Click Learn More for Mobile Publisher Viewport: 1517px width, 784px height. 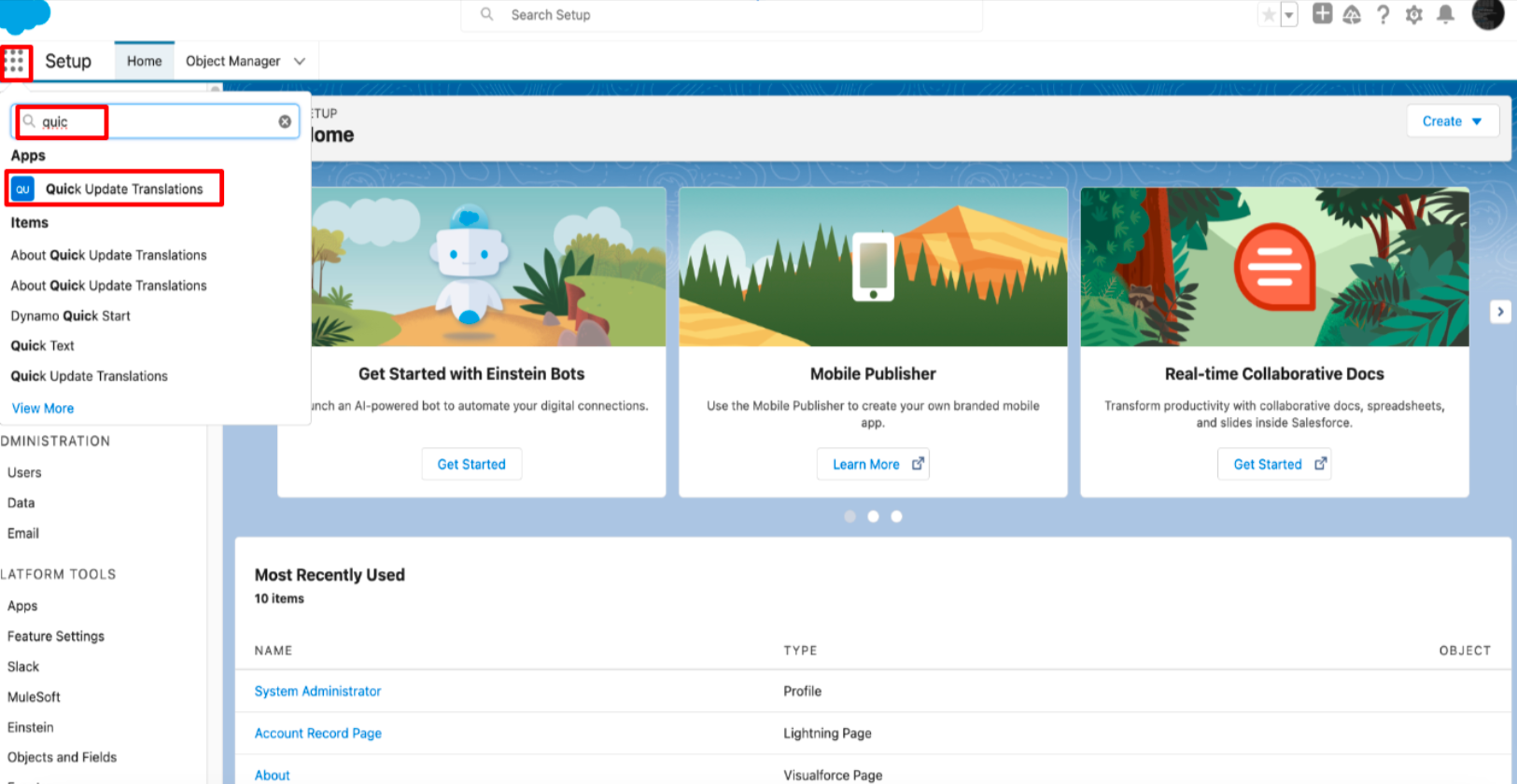[873, 464]
